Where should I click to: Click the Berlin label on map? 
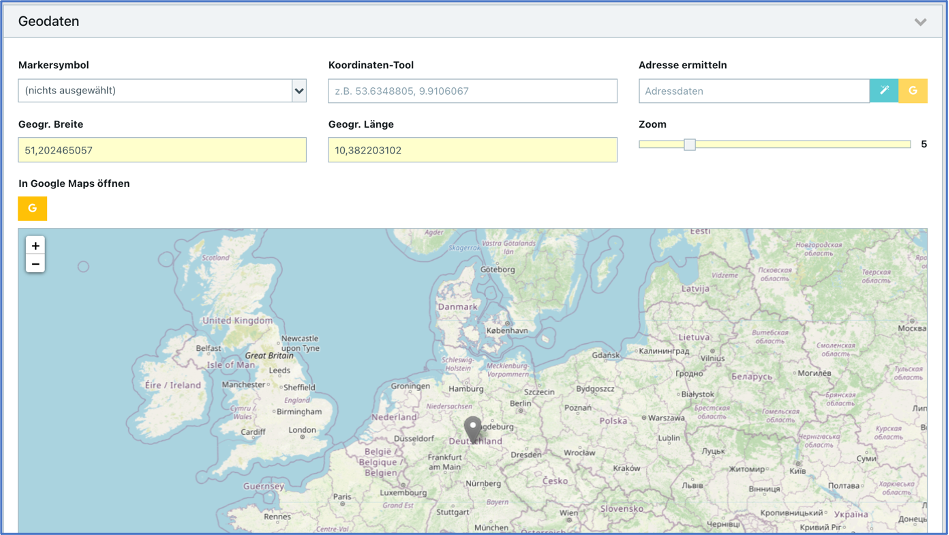[x=520, y=404]
